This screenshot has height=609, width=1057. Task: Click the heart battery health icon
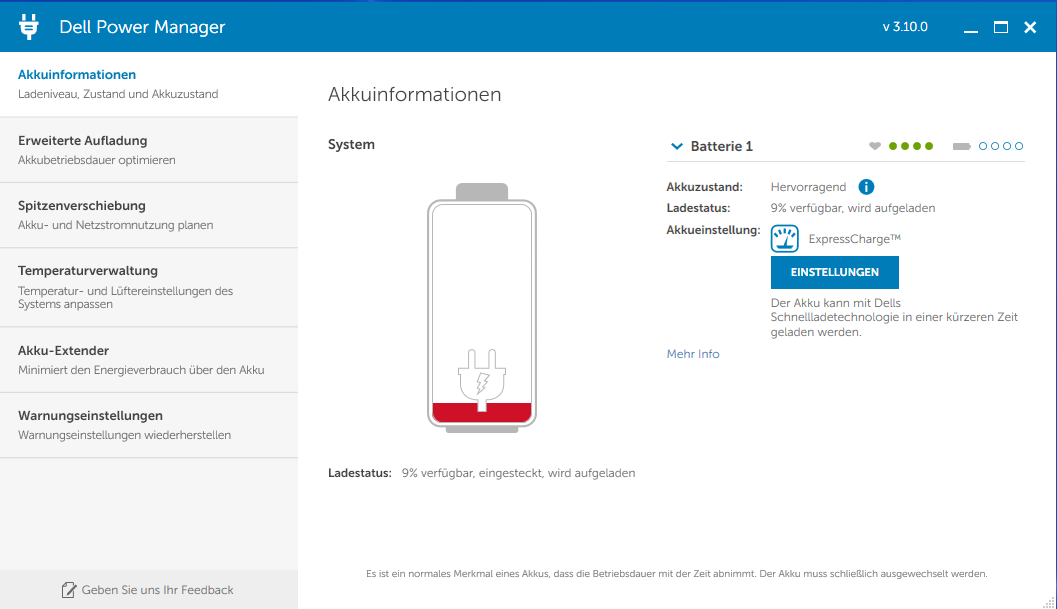tap(875, 146)
